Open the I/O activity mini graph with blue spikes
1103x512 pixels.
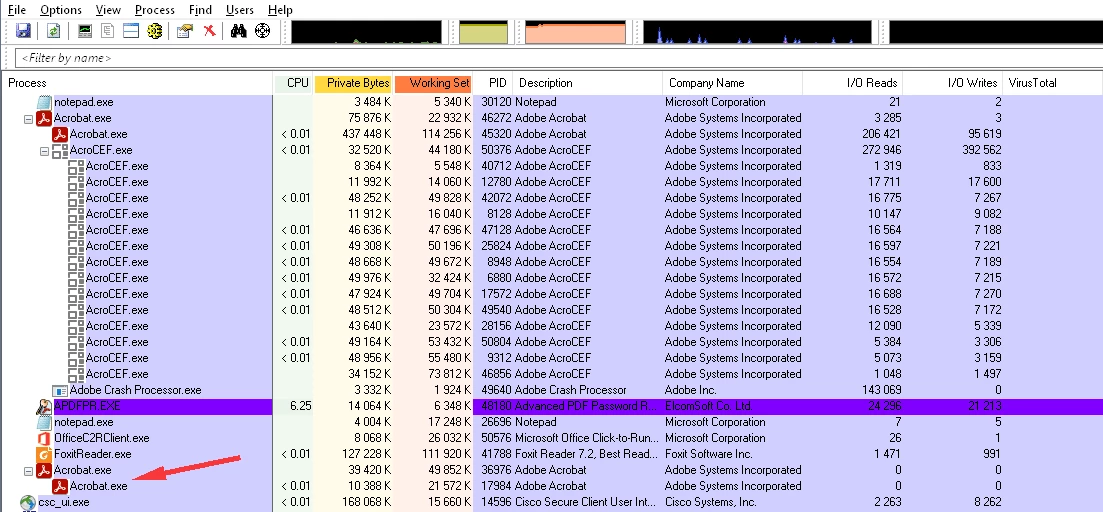click(x=758, y=32)
